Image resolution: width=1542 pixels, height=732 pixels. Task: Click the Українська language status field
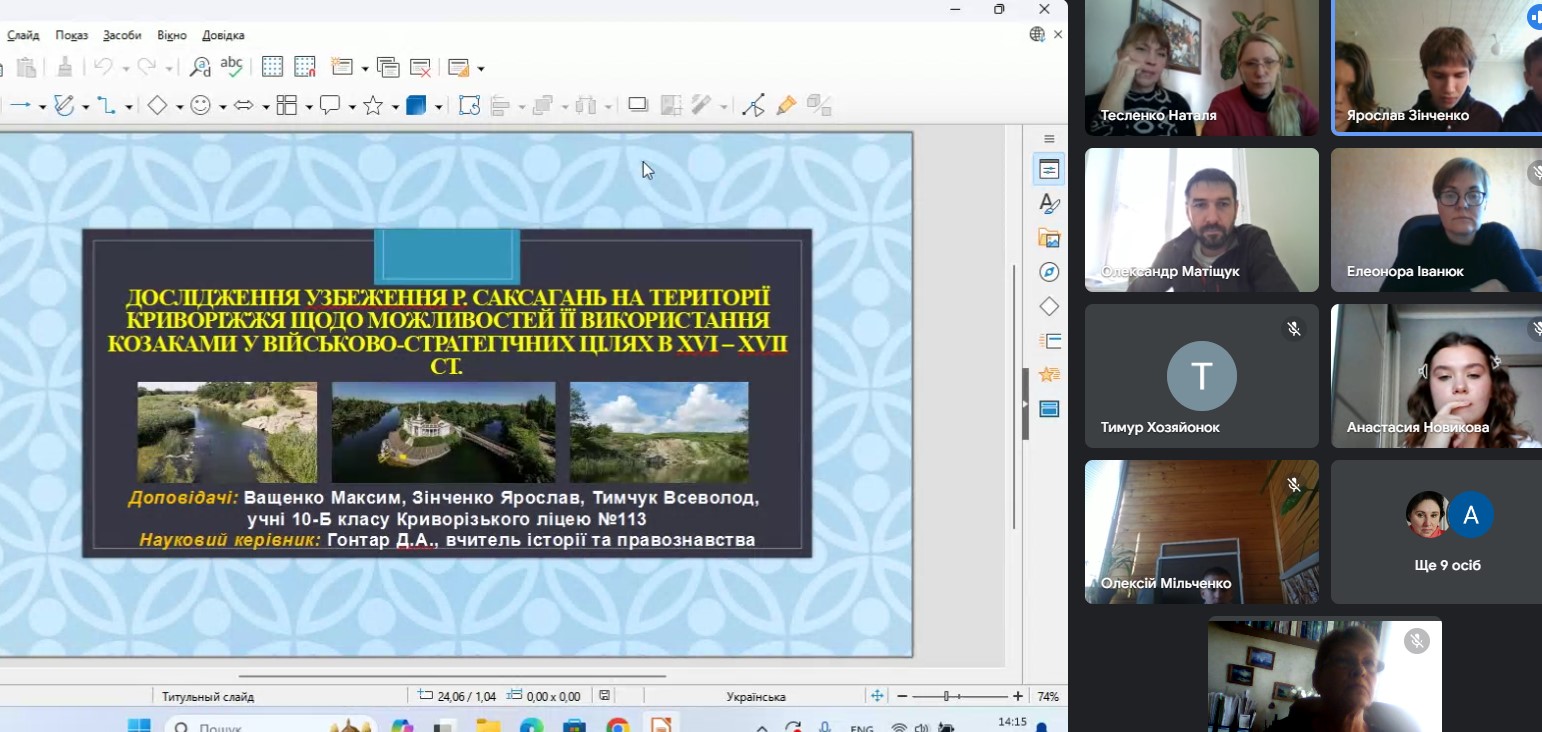pos(756,696)
